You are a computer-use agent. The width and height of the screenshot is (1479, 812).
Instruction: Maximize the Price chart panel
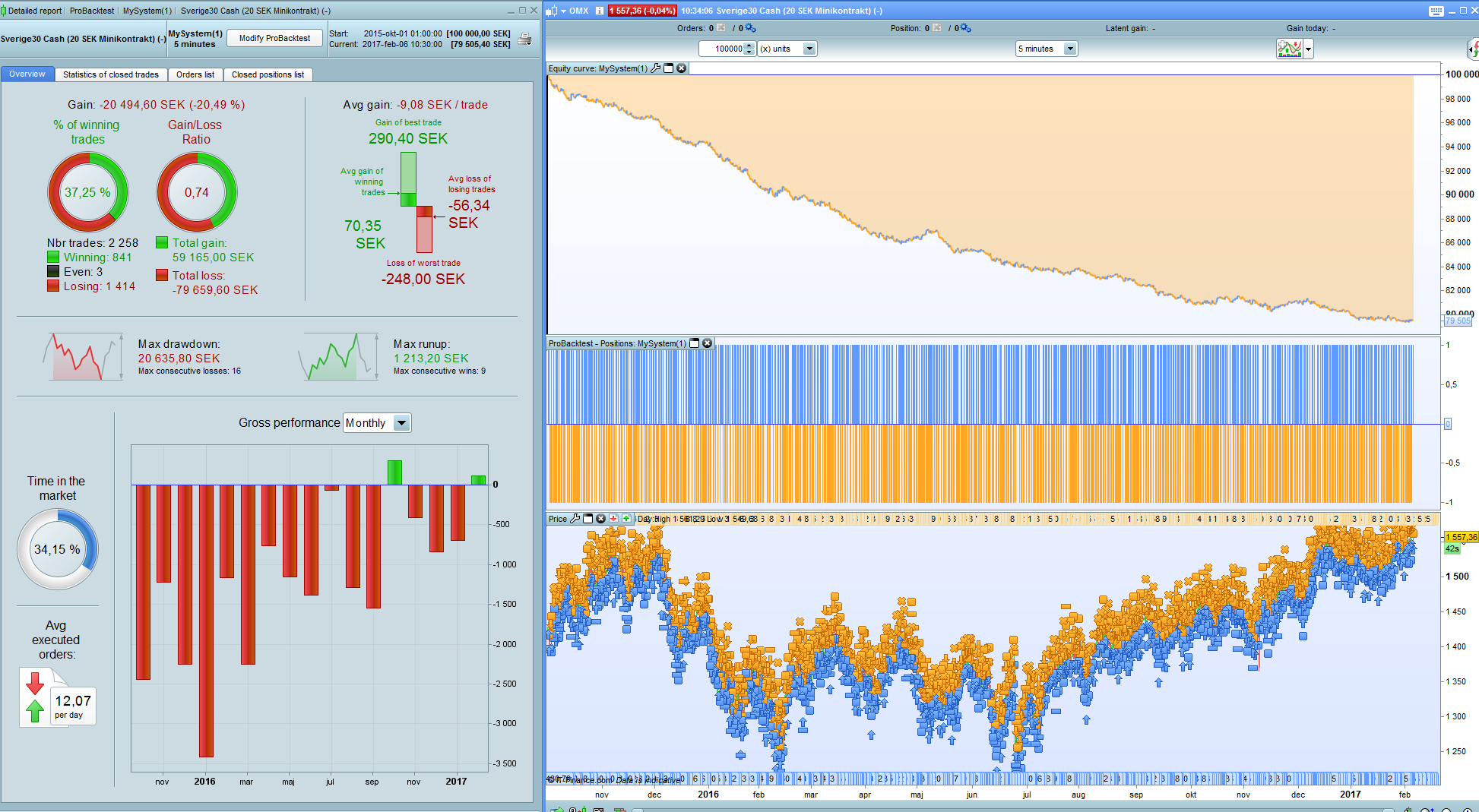tap(587, 519)
